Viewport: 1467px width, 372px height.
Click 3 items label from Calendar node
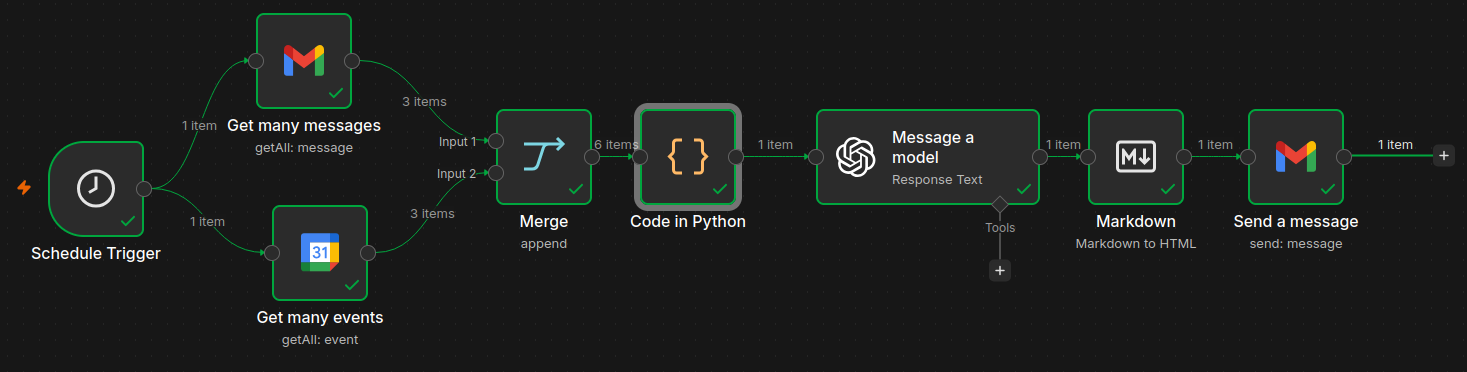(432, 213)
